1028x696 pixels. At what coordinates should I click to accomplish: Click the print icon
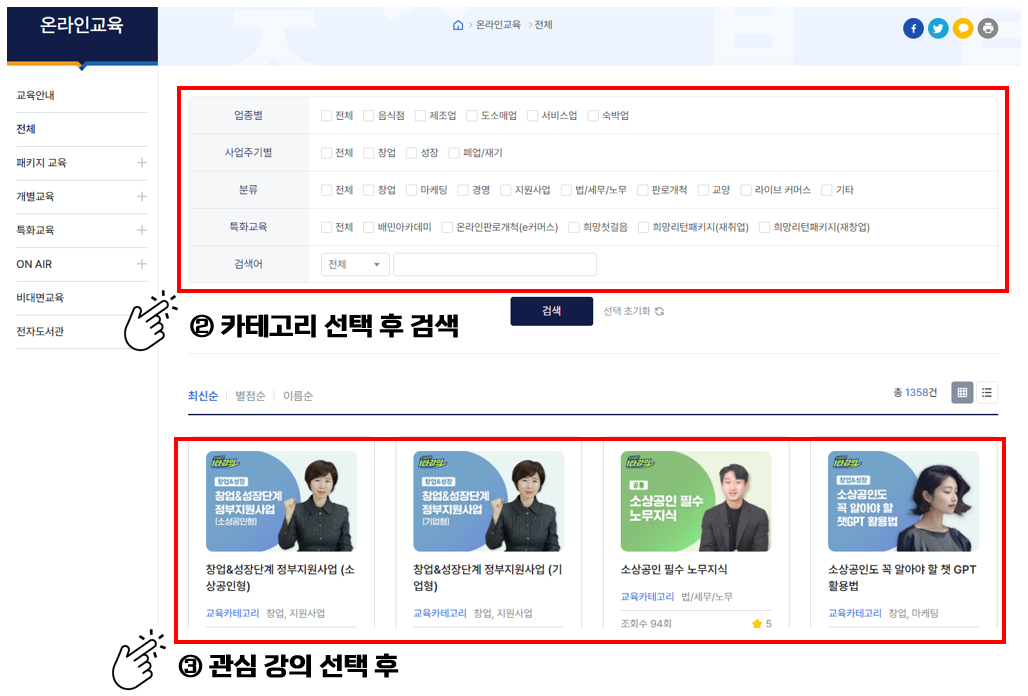[x=988, y=28]
